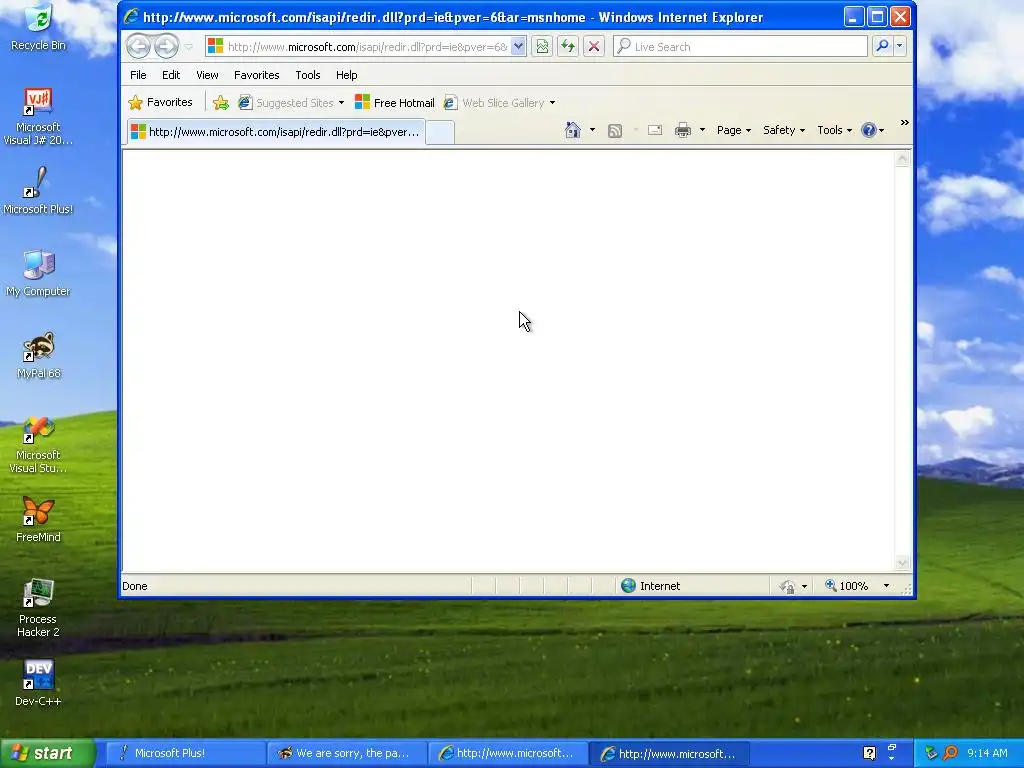Expand the address bar history dropdown
1024x768 pixels.
click(519, 46)
